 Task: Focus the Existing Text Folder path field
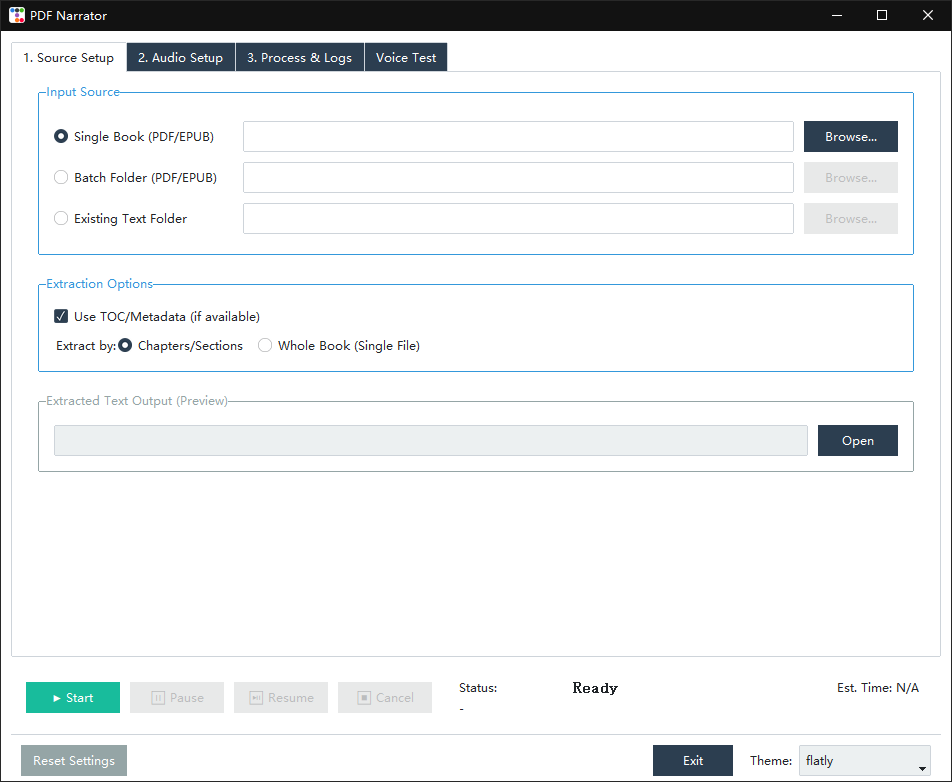(518, 219)
